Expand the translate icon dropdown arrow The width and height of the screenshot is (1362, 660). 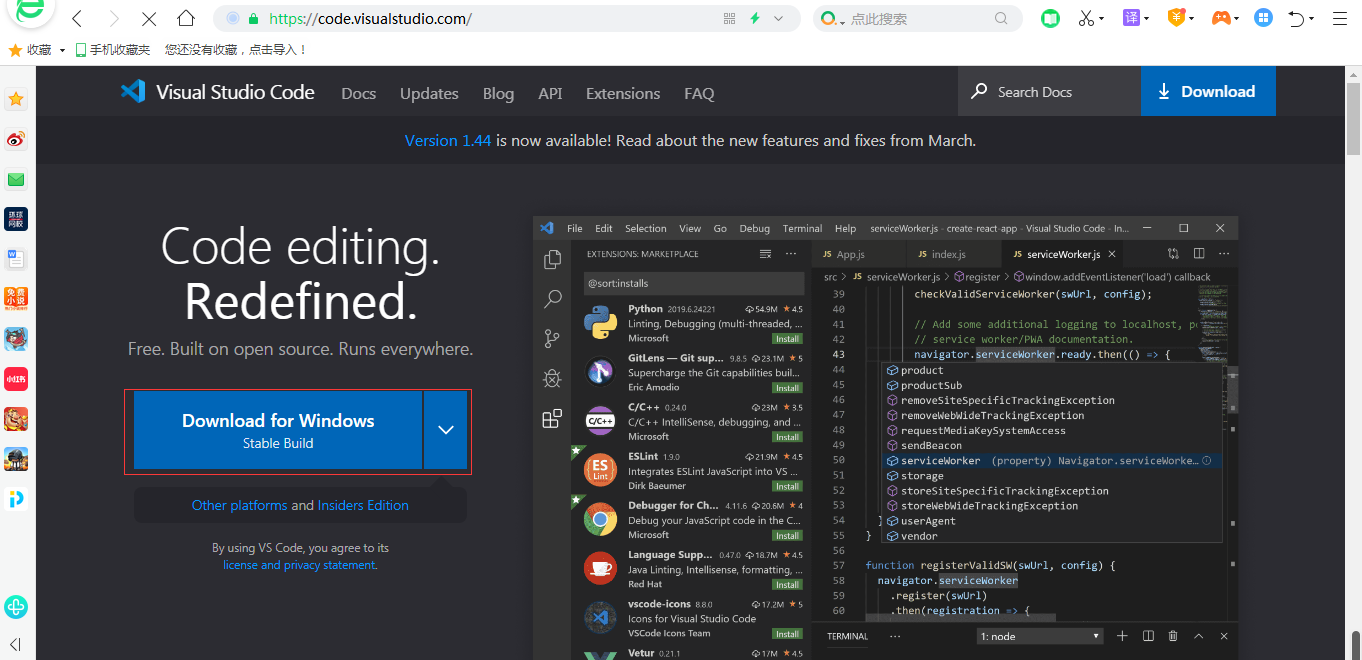pyautogui.click(x=1147, y=18)
